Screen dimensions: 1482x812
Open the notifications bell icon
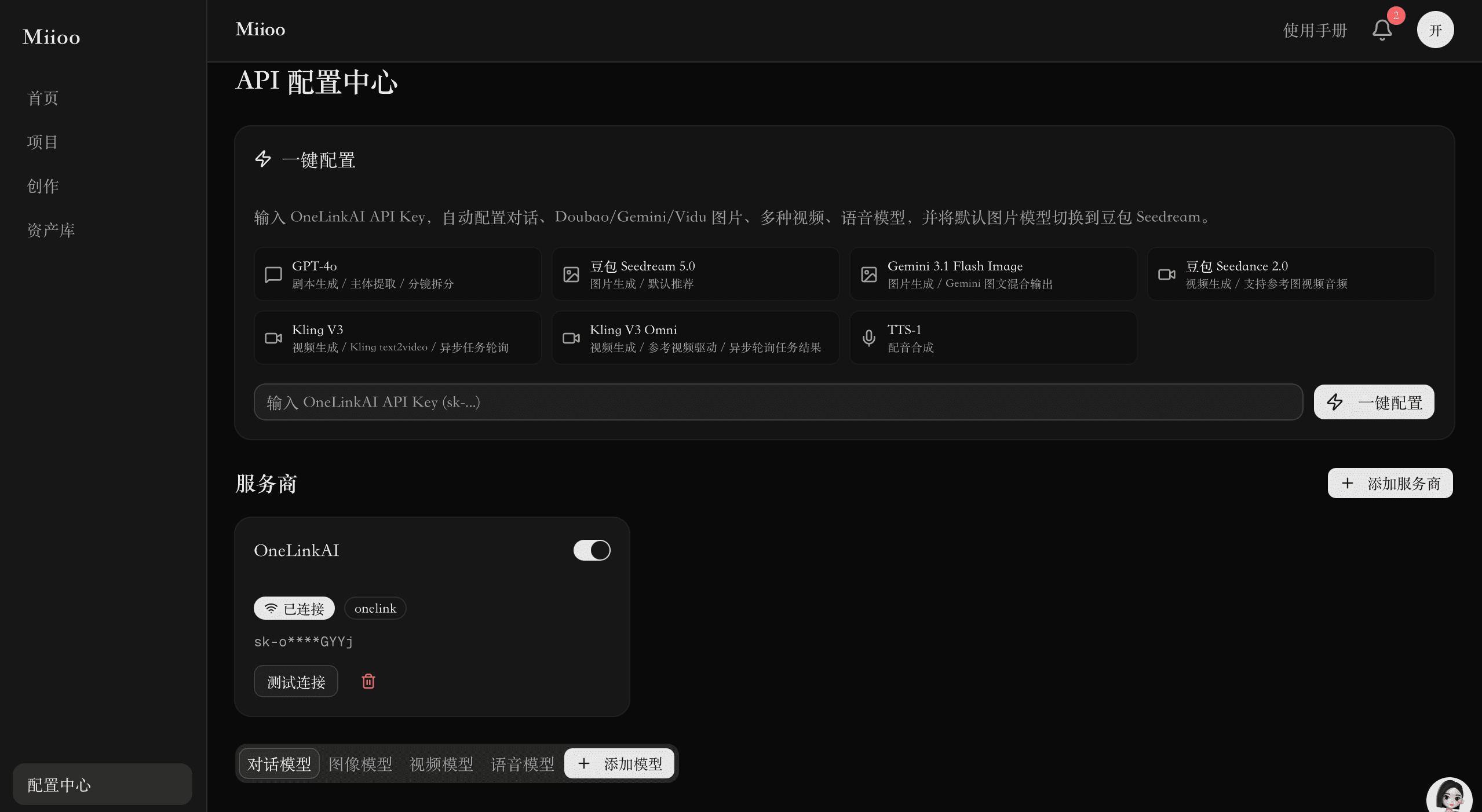coord(1382,30)
